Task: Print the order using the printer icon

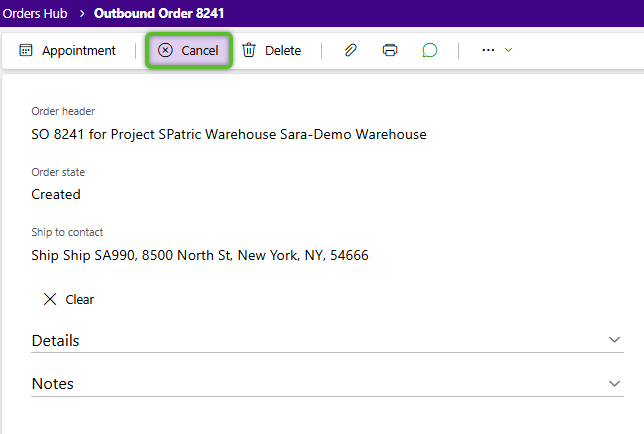Action: [390, 51]
